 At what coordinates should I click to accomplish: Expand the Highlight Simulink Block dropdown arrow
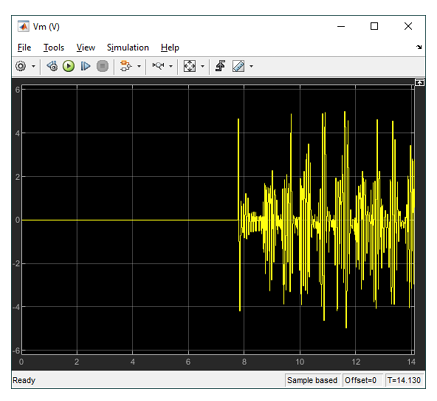[139, 66]
